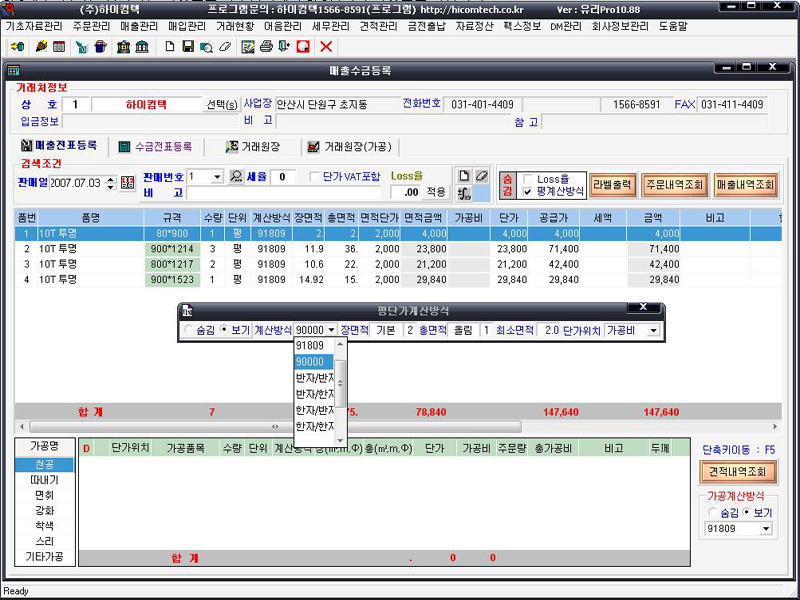Click the blank new document toolbar icon

click(x=170, y=47)
